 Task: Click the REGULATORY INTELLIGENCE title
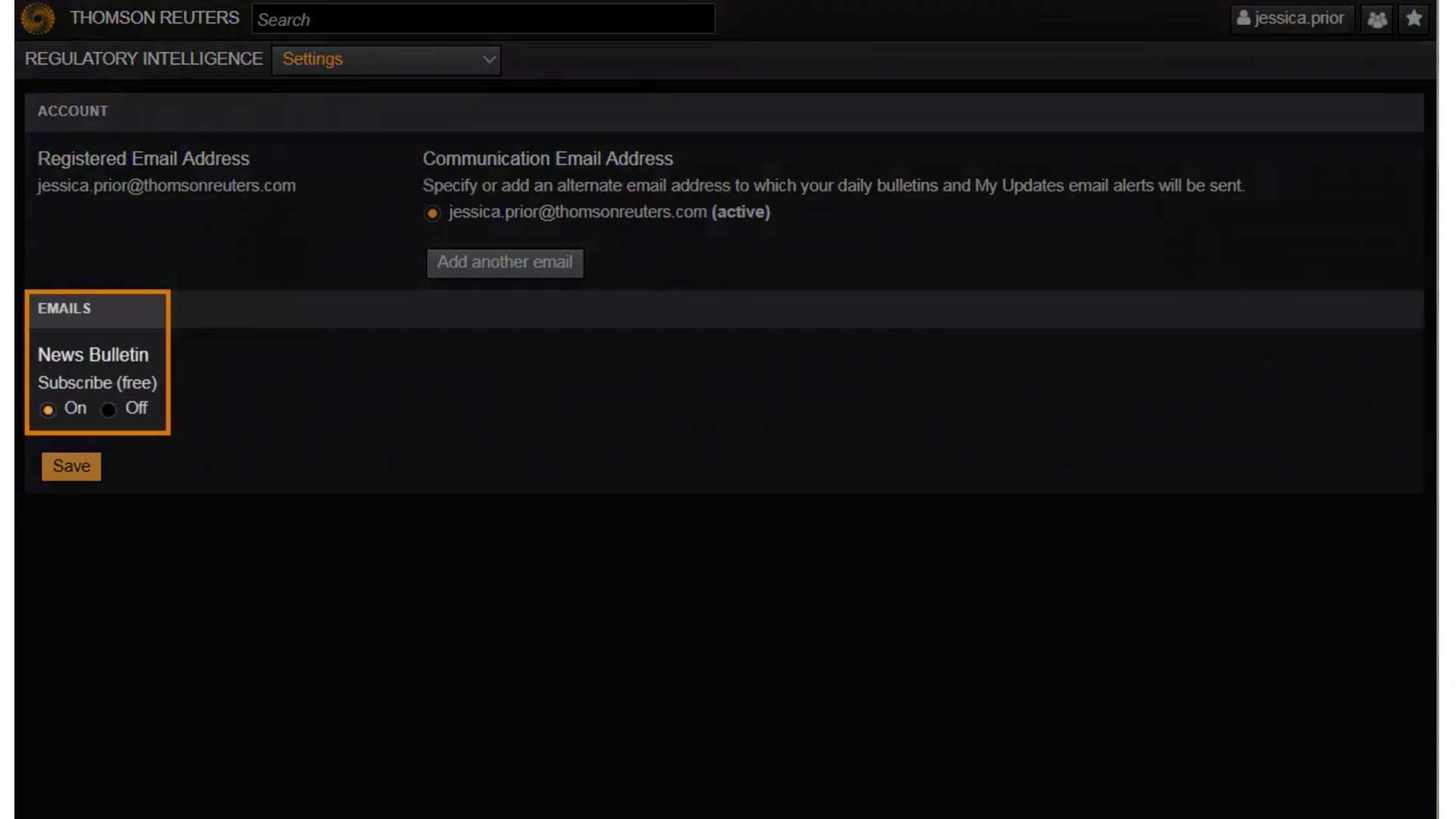tap(144, 59)
